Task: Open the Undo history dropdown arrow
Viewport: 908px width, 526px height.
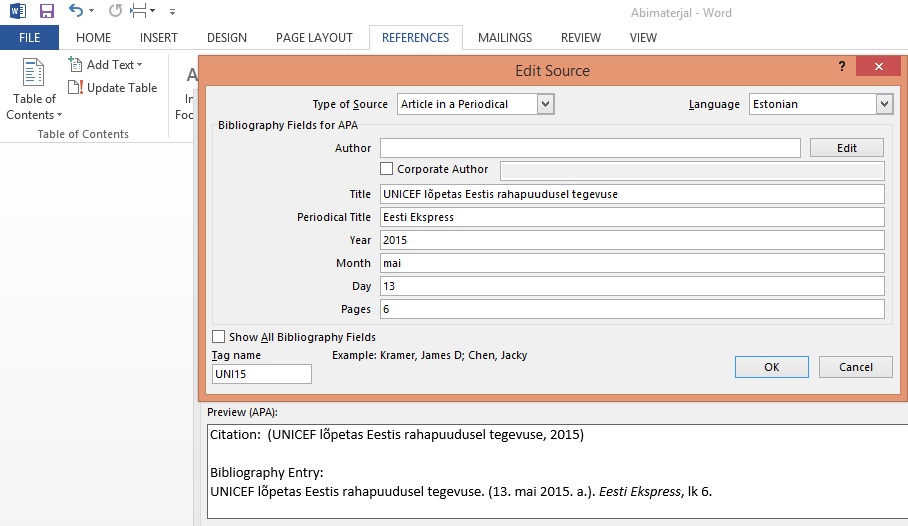Action: tap(91, 10)
